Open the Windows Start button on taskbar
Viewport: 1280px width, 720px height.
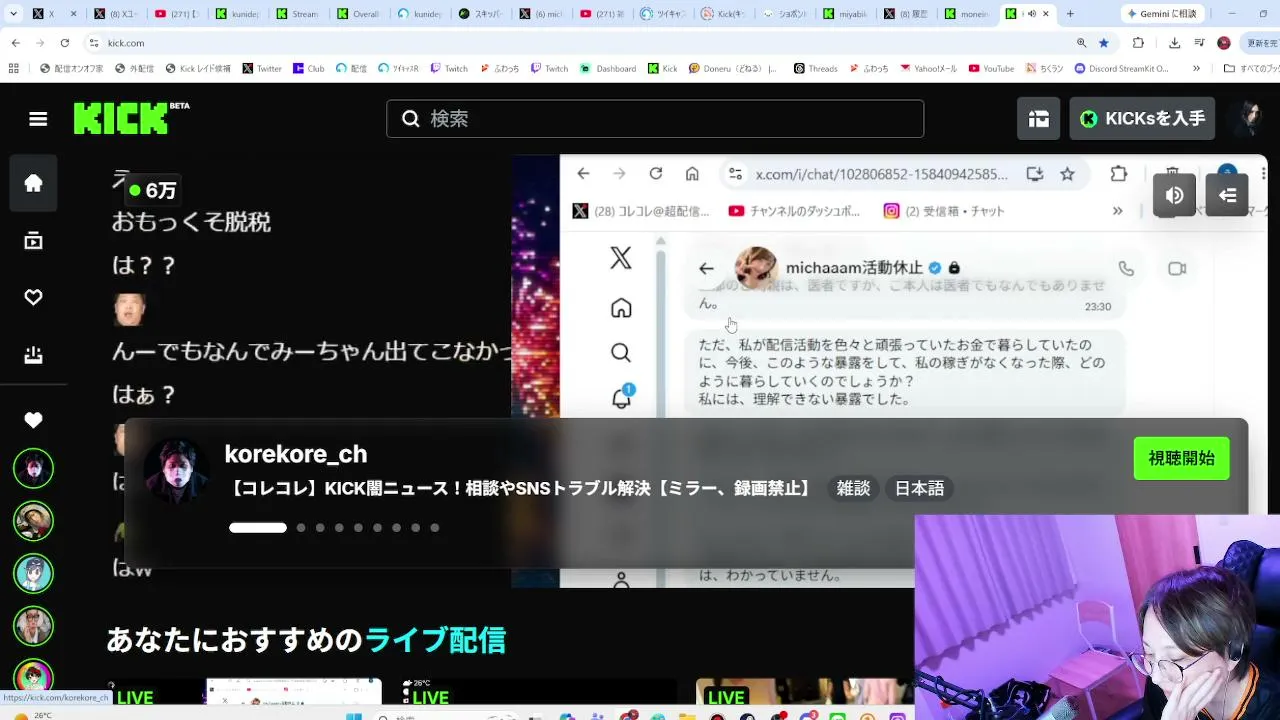point(354,715)
